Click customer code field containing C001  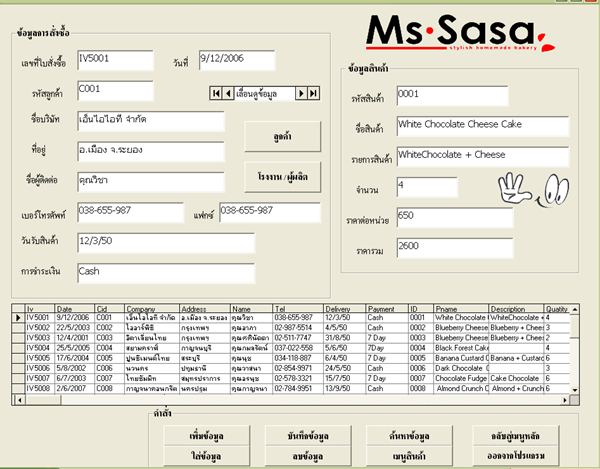pos(115,91)
